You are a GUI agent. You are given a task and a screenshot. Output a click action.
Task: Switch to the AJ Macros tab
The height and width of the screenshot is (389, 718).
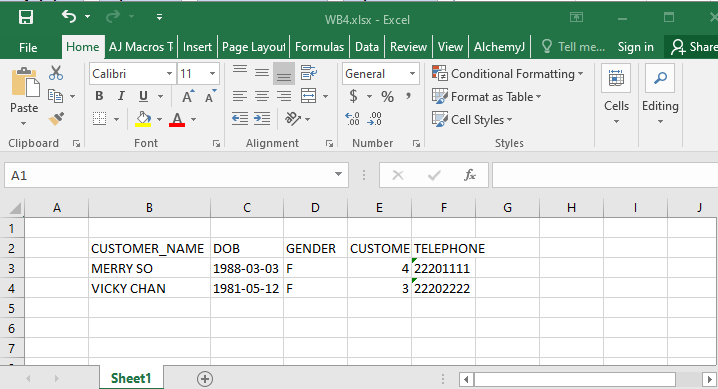(x=141, y=47)
